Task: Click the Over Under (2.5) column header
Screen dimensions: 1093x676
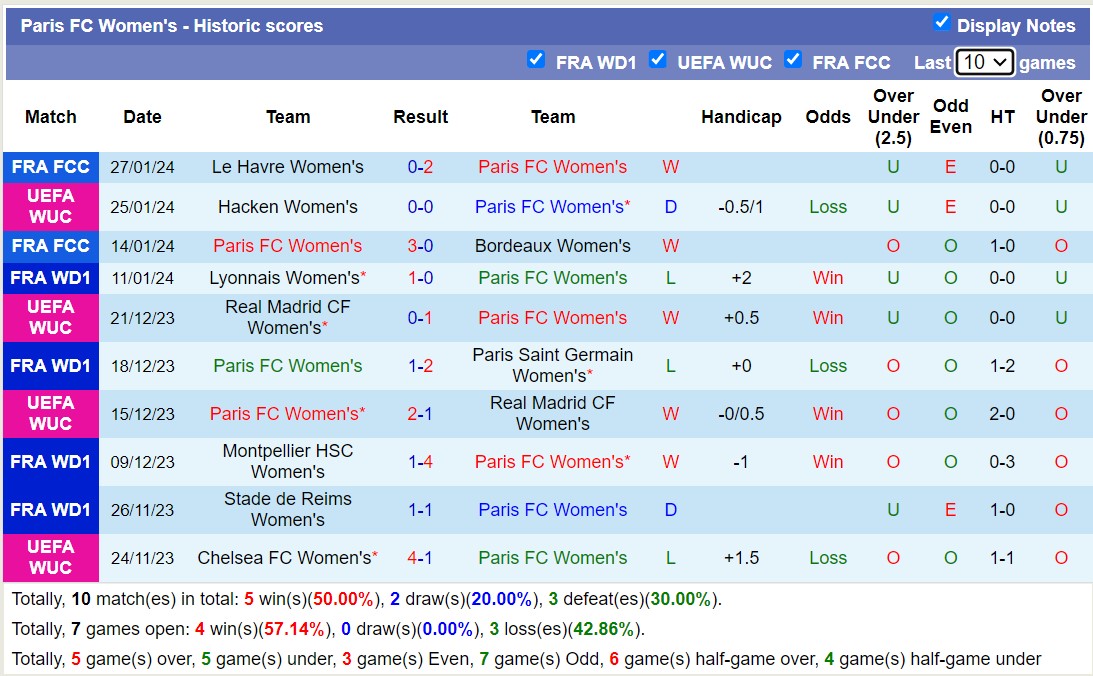Action: click(893, 117)
